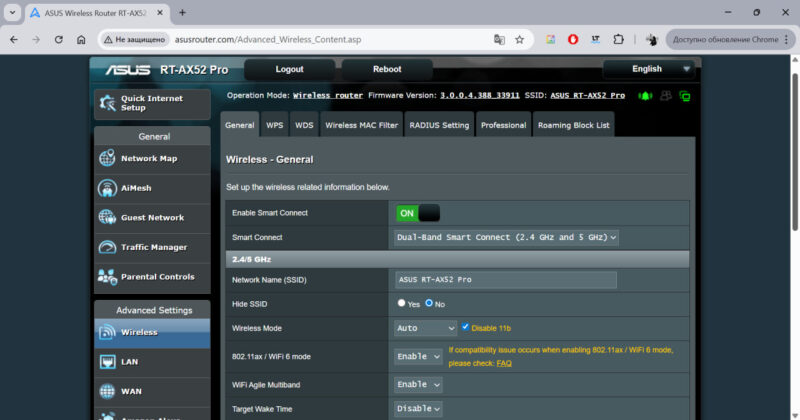
Task: Open firmware version 3.0.0.4.388_33911 link
Action: [x=480, y=95]
